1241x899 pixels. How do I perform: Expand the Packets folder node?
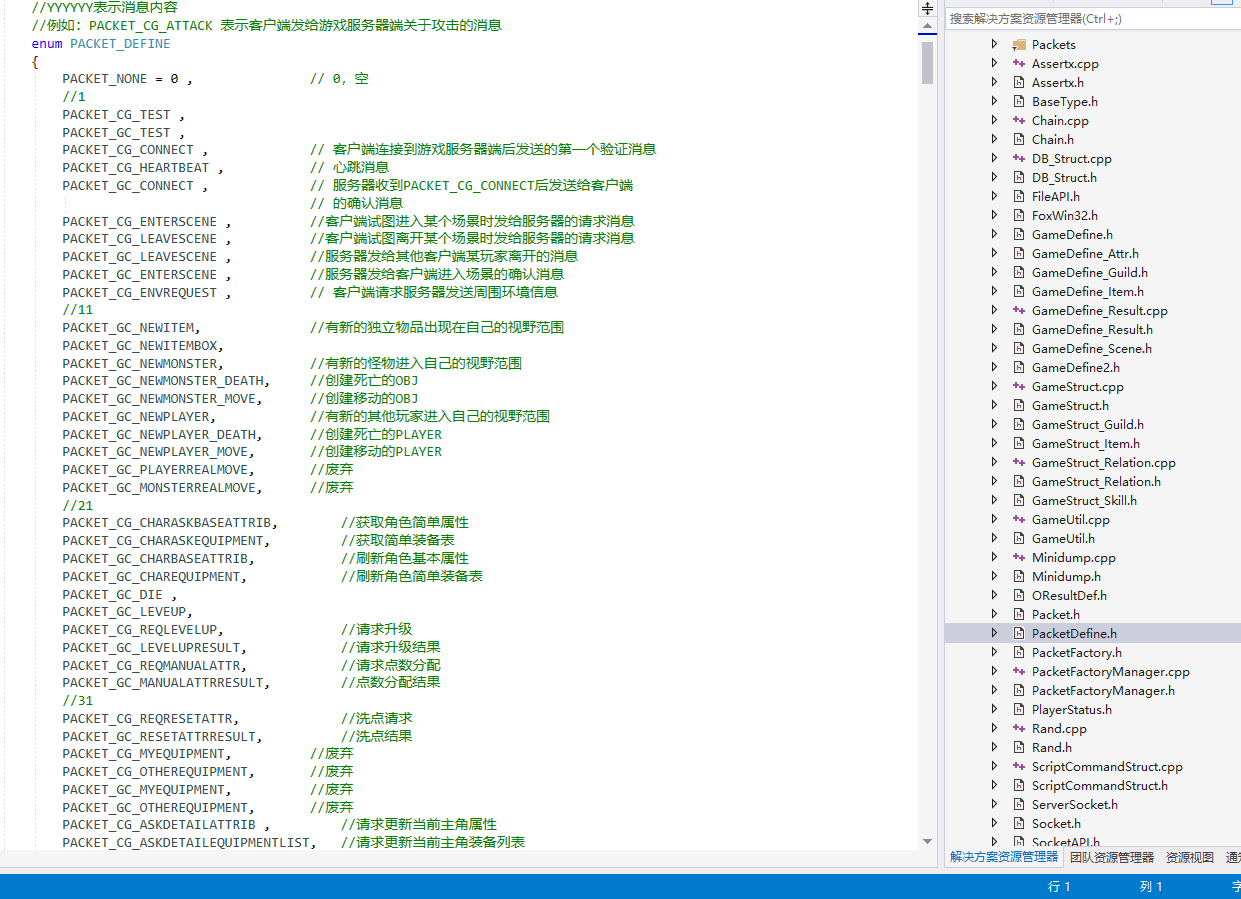click(x=994, y=44)
